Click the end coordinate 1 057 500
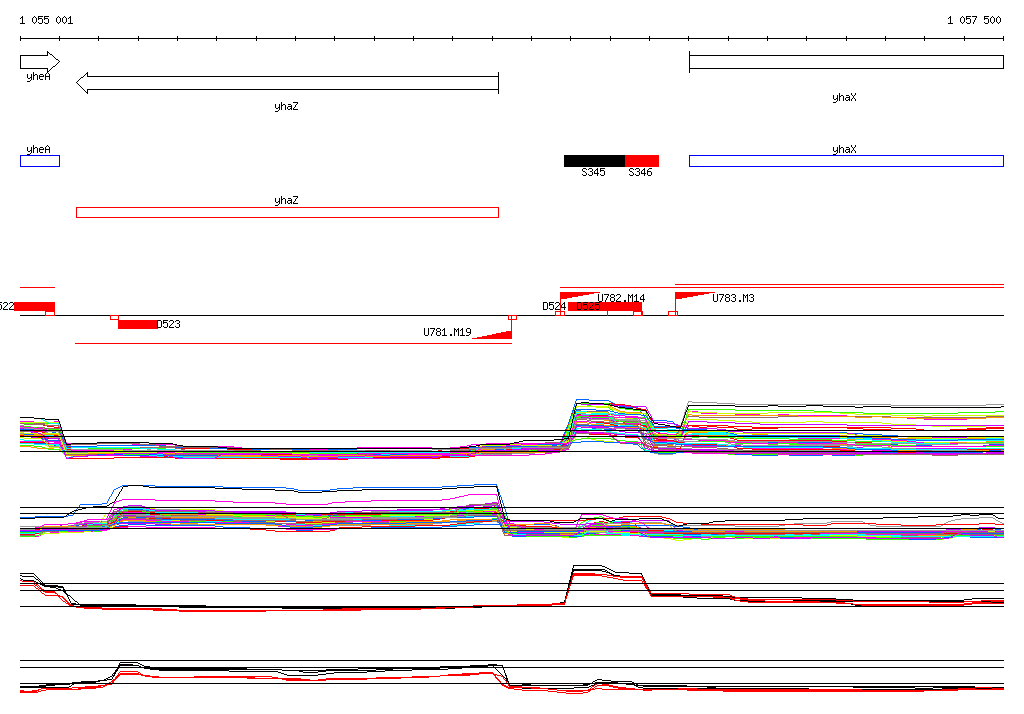This screenshot has height=714, width=1024. (974, 20)
